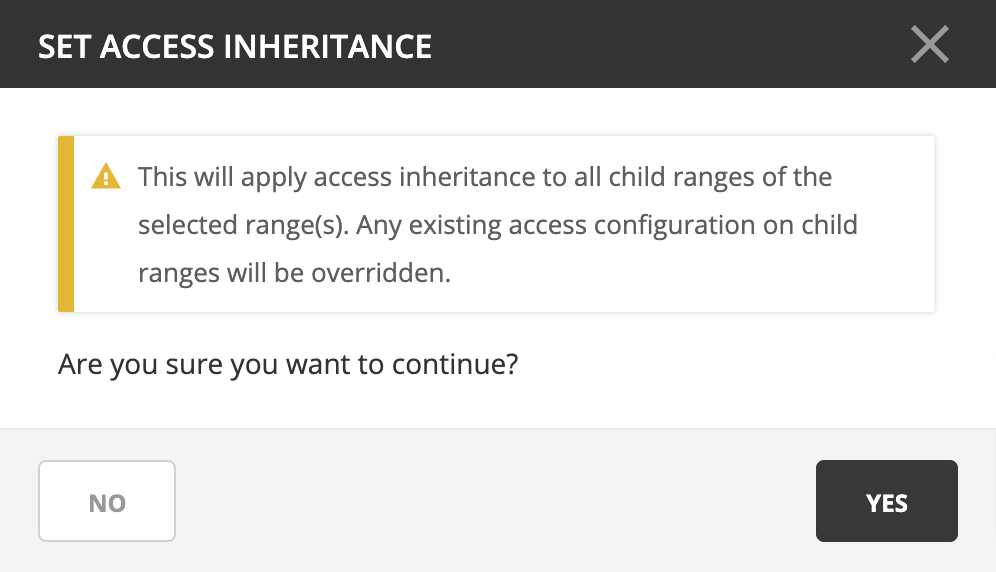Confirm by pressing the YES button
The width and height of the screenshot is (996, 572).
point(886,501)
